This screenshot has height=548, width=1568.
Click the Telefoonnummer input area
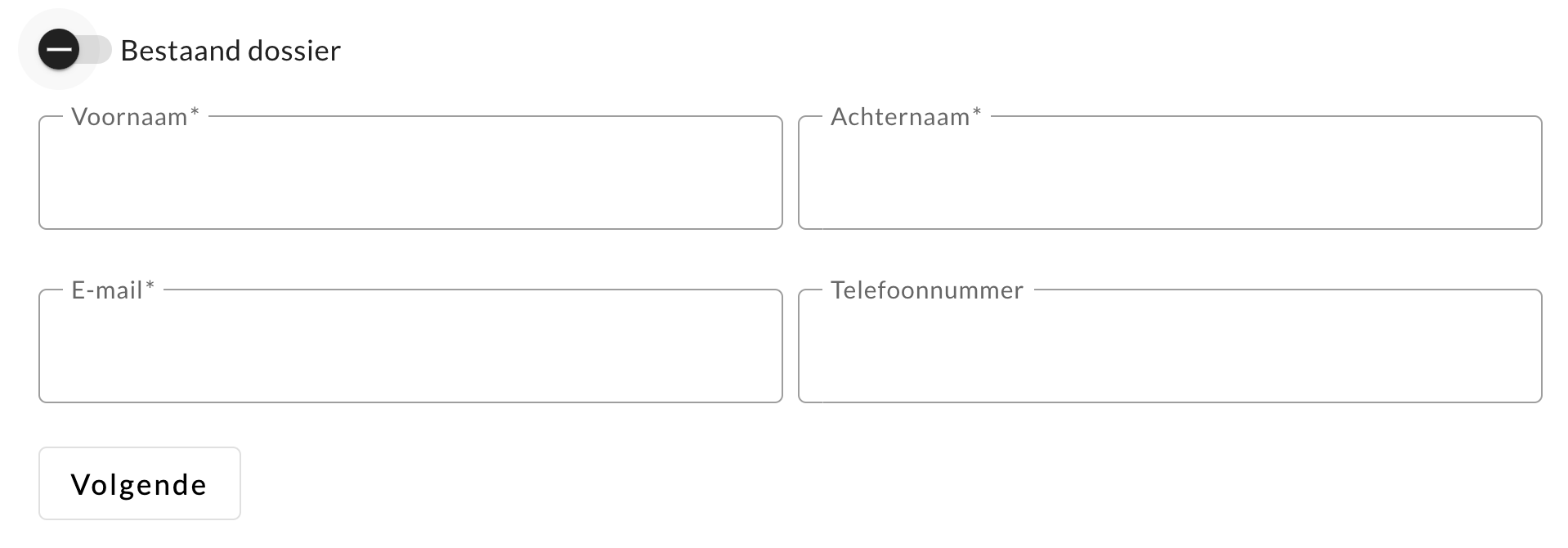point(1169,347)
